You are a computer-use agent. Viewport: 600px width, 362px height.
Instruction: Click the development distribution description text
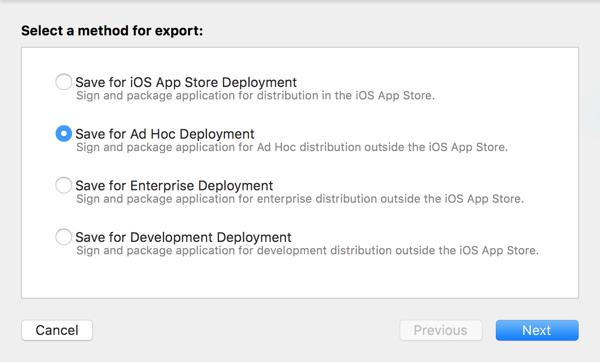pyautogui.click(x=307, y=251)
